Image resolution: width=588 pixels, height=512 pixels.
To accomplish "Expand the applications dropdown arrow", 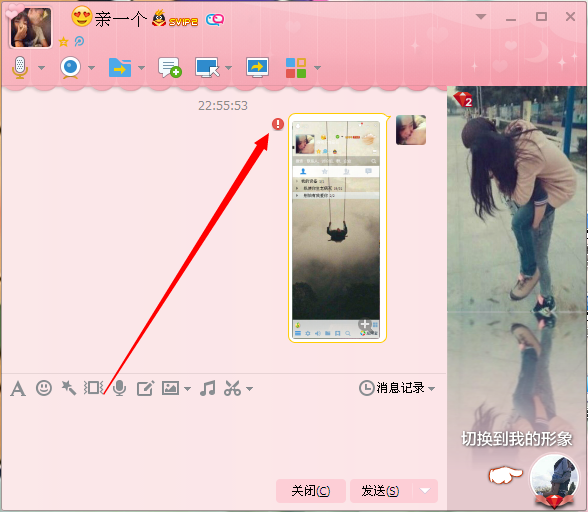I will pyautogui.click(x=317, y=68).
